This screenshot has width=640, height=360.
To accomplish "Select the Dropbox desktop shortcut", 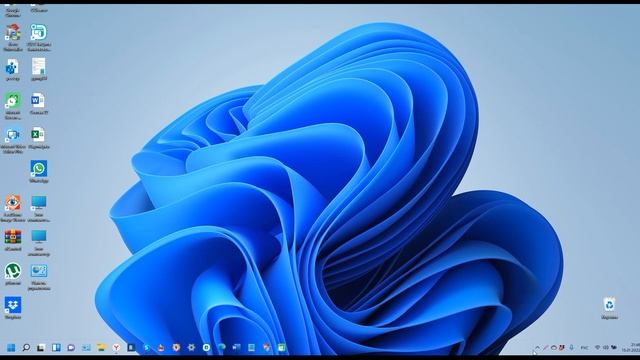I will point(13,308).
